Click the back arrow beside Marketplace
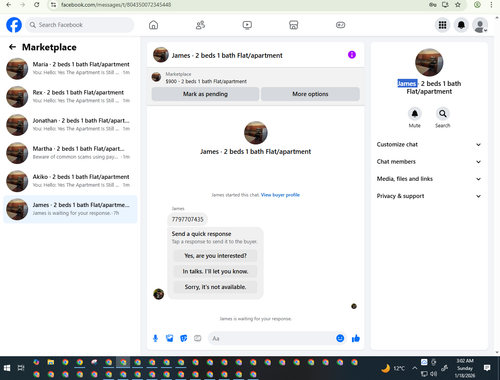The width and height of the screenshot is (500, 380). tap(12, 47)
